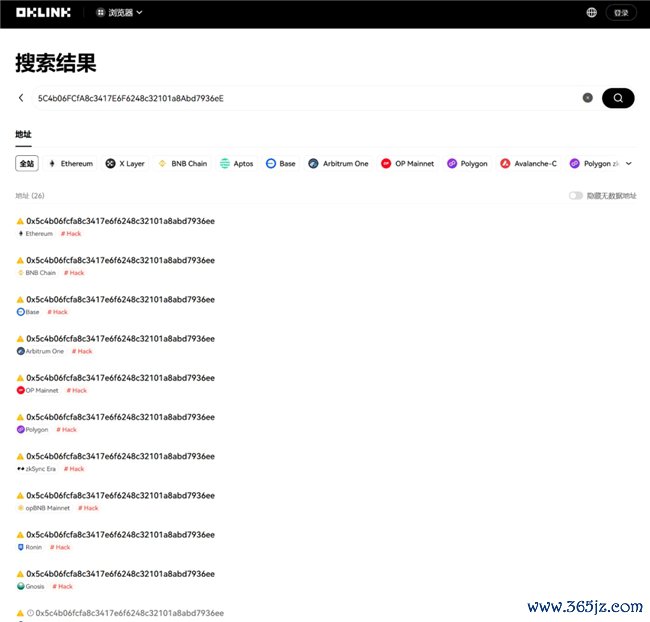Screen dimensions: 650x622
Task: Click warning triangle beside Polygon result
Action: coord(20,417)
